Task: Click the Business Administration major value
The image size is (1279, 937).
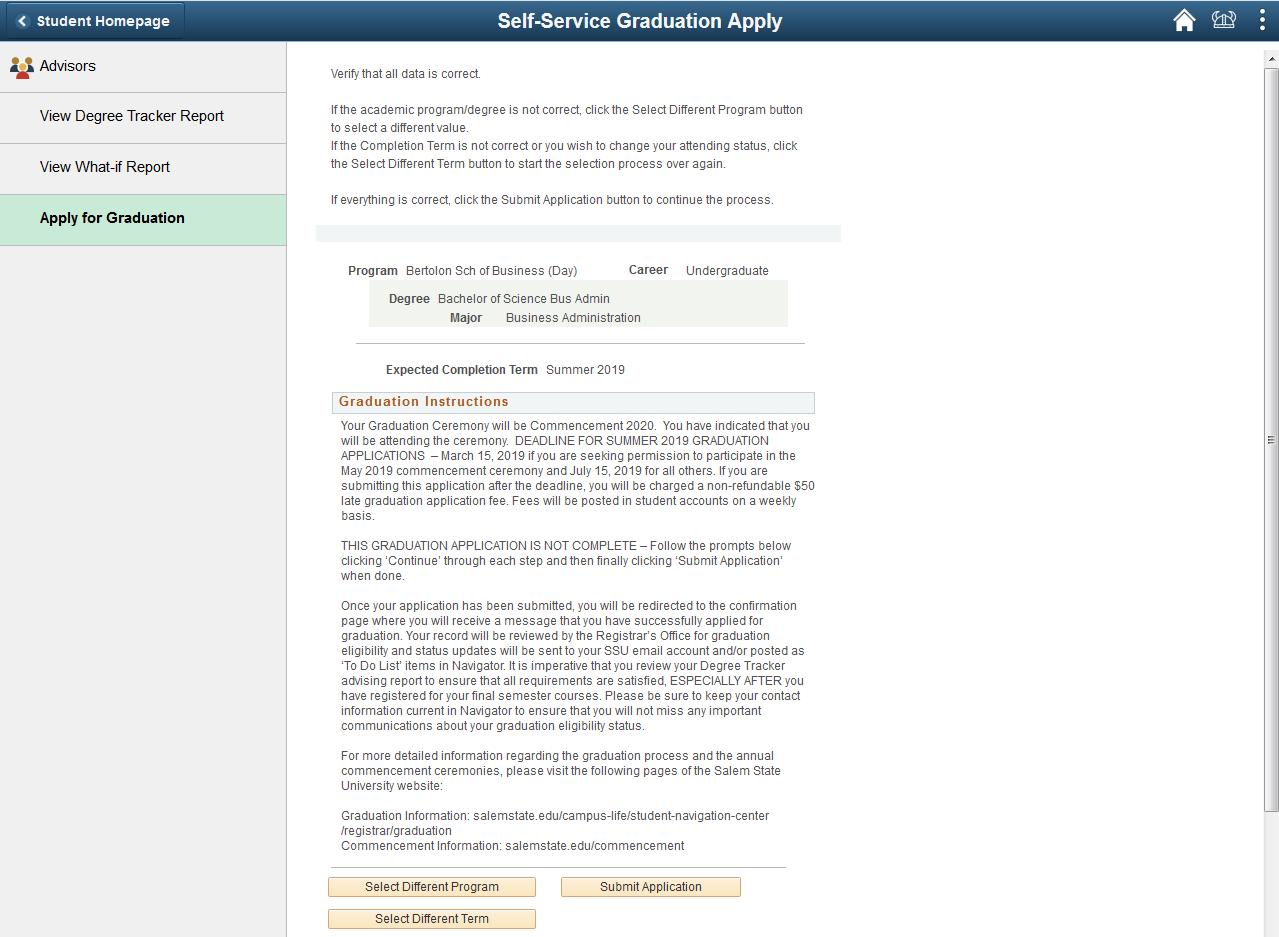Action: (573, 318)
